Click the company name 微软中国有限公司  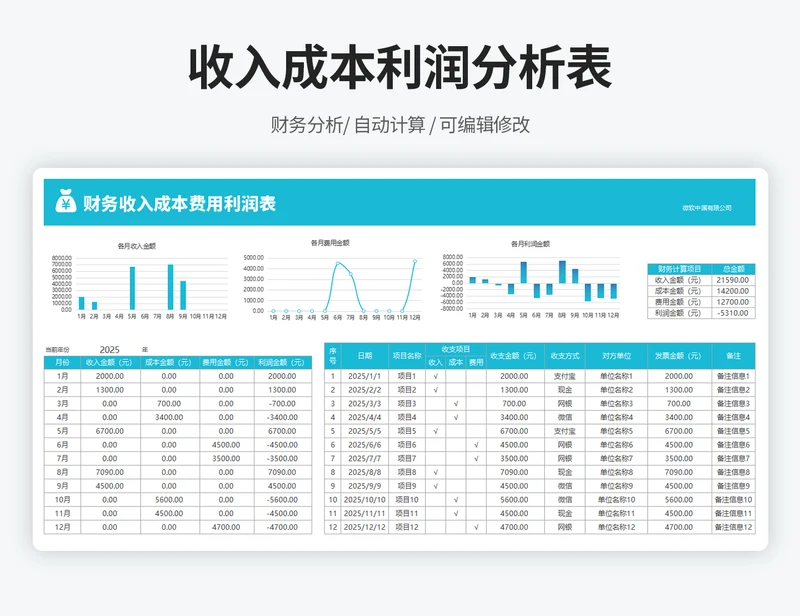tap(707, 208)
